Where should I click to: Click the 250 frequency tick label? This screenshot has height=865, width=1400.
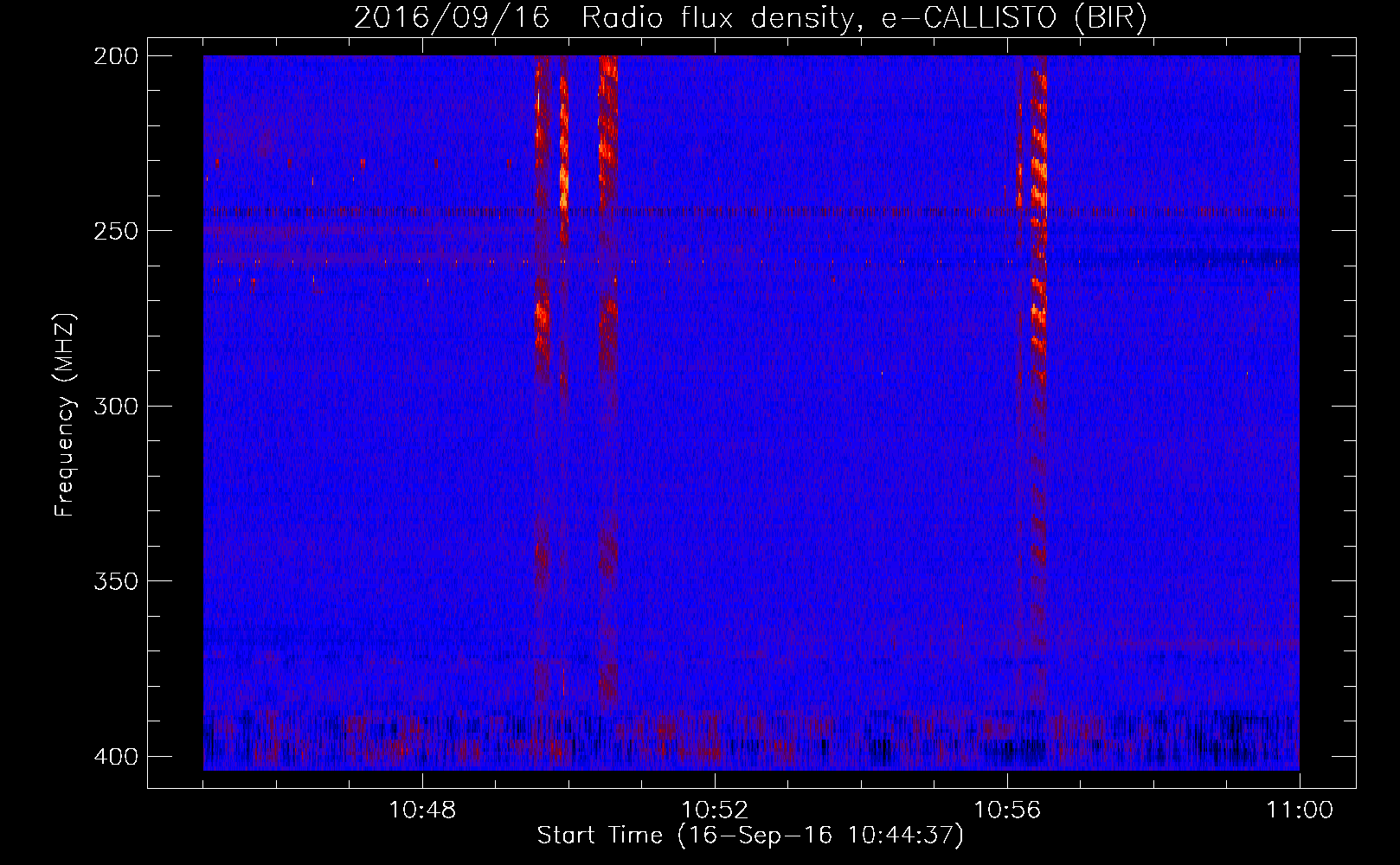tap(115, 231)
